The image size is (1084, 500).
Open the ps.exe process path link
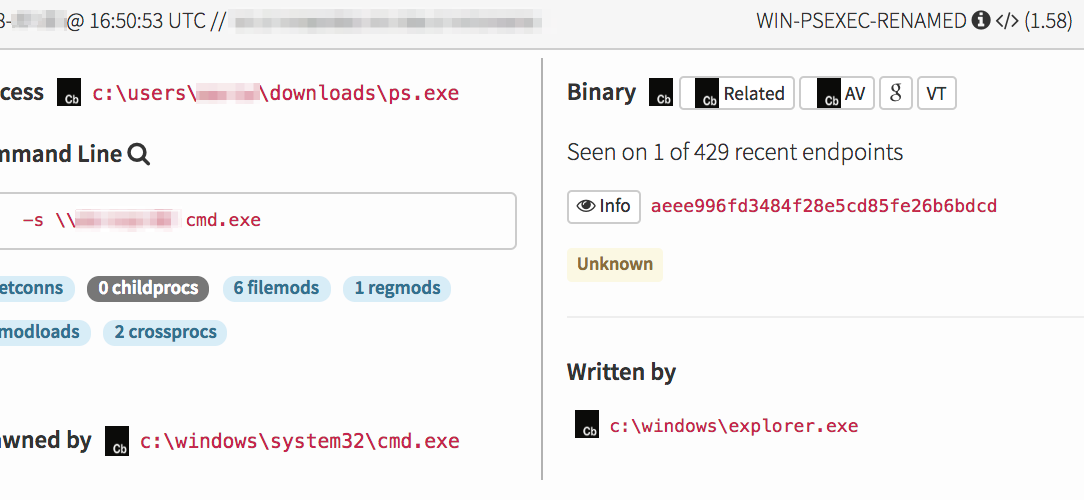[x=276, y=93]
